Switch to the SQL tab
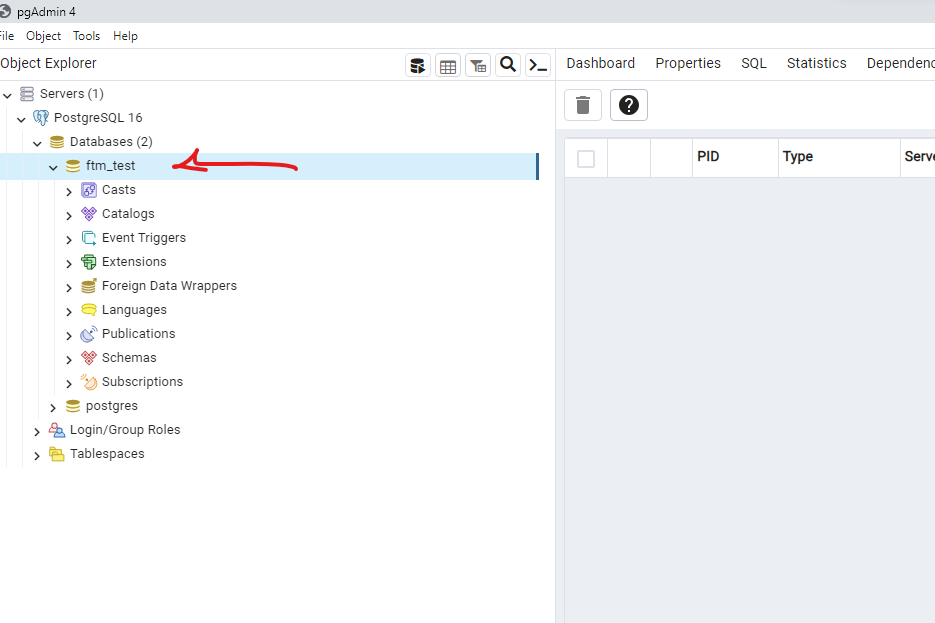This screenshot has height=623, width=935. click(754, 63)
